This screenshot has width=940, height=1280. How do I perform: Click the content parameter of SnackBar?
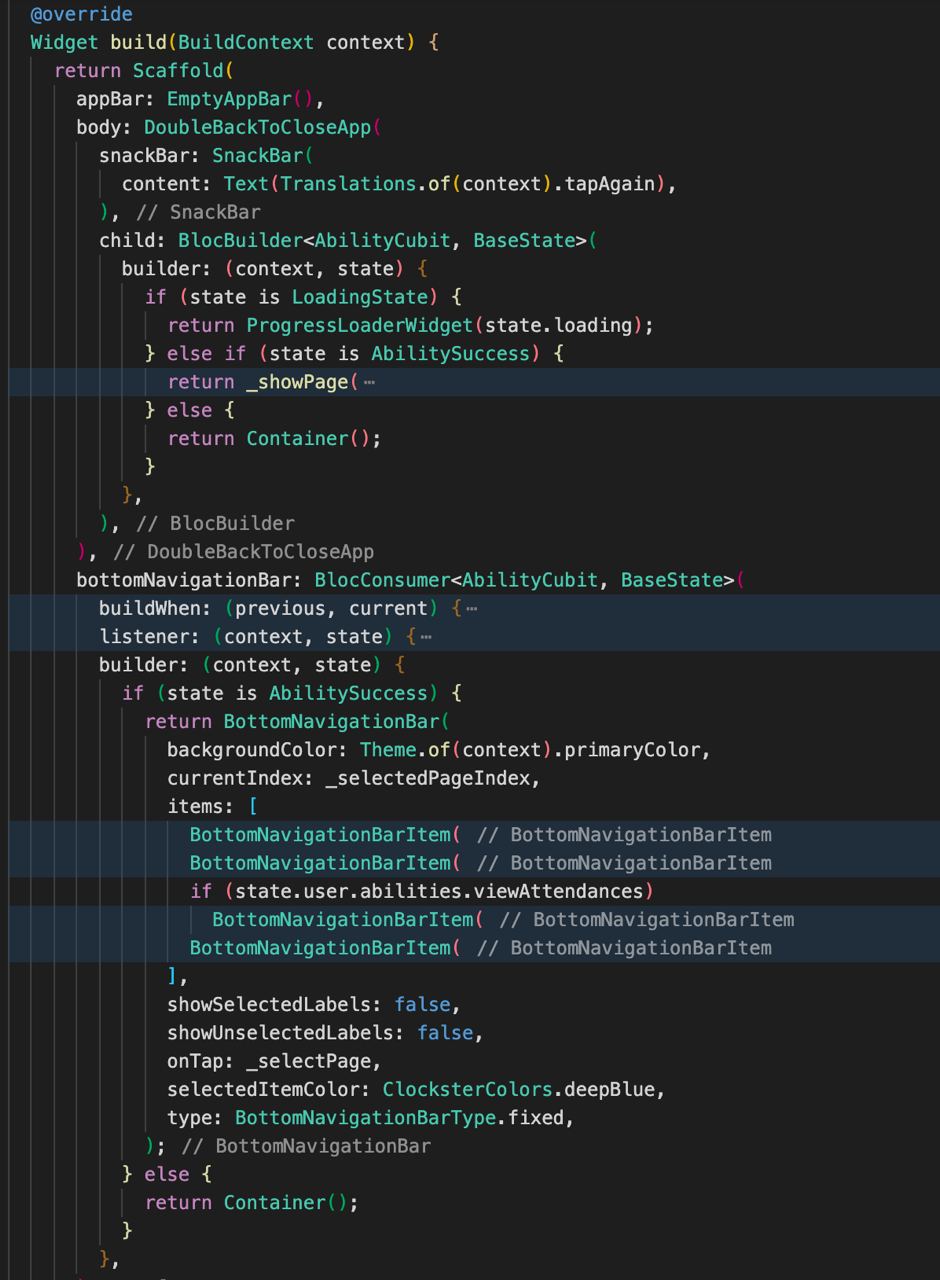pos(161,184)
